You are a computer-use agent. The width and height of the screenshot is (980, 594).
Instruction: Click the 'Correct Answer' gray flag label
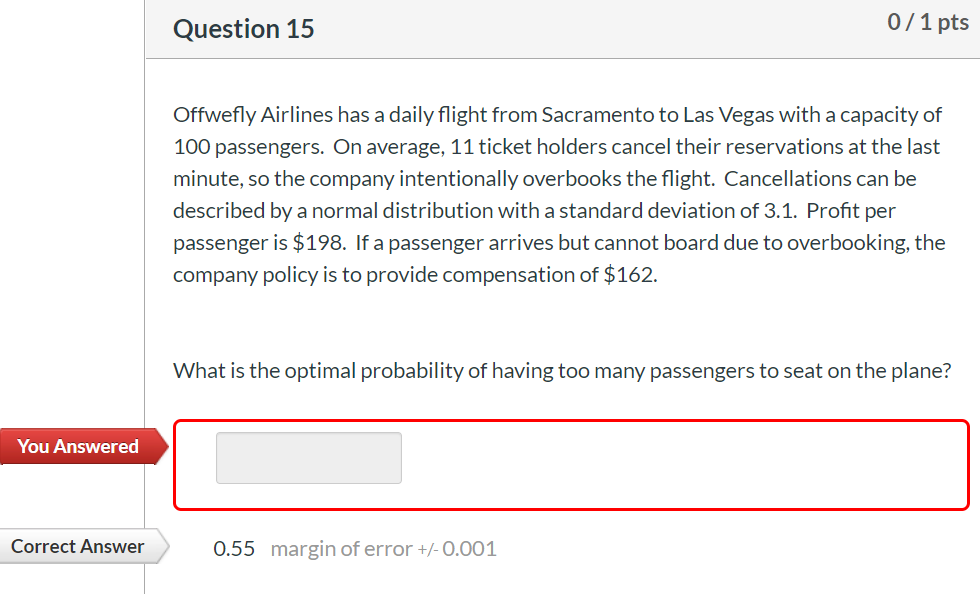(75, 547)
